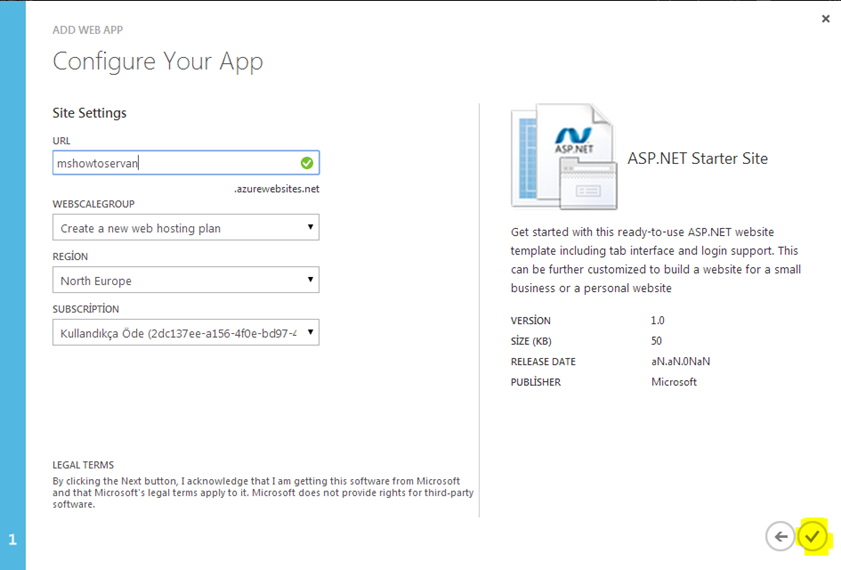Click the Version value 1.0
This screenshot has height=570, width=841.
pos(657,321)
